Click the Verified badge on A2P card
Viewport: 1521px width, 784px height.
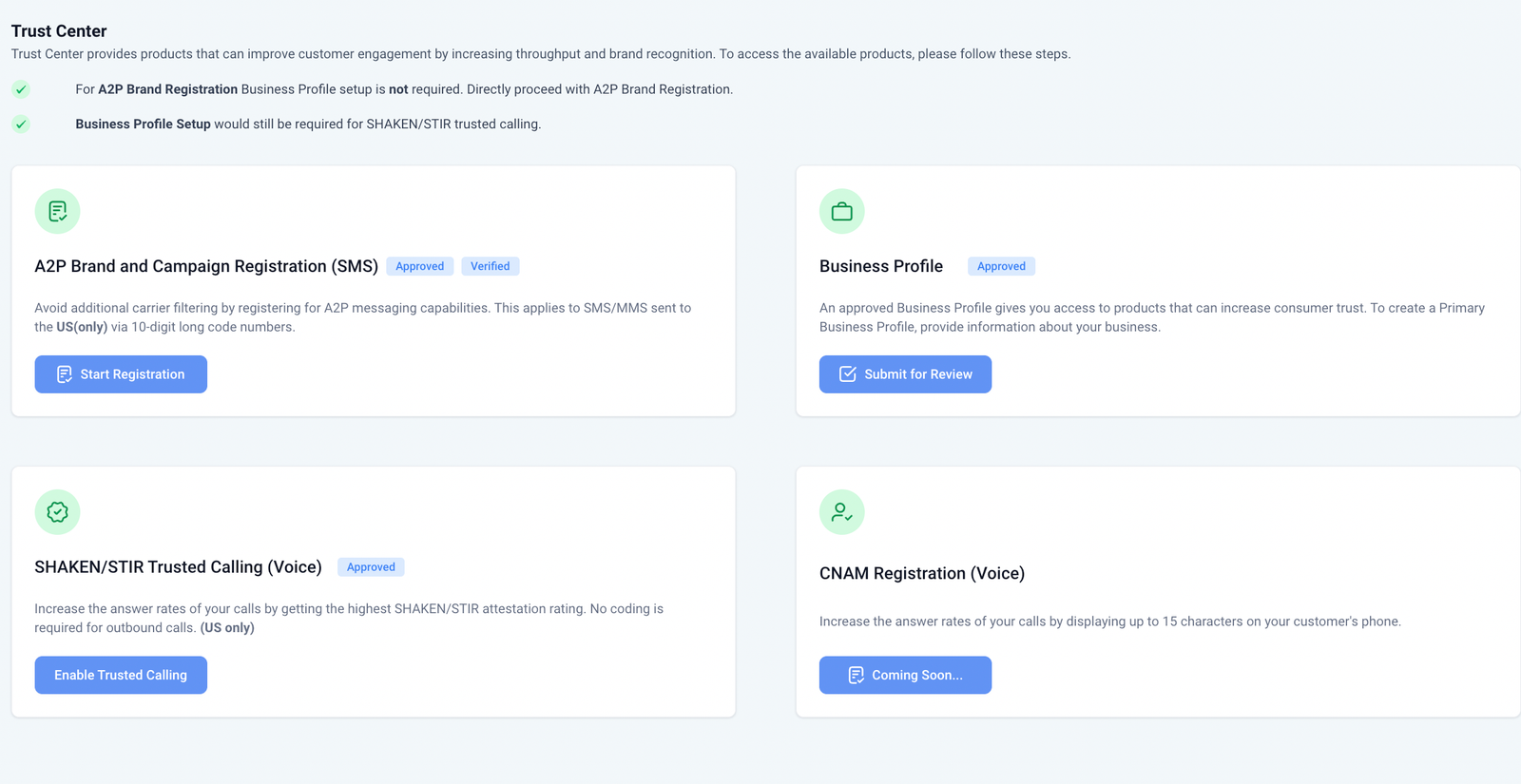(490, 266)
